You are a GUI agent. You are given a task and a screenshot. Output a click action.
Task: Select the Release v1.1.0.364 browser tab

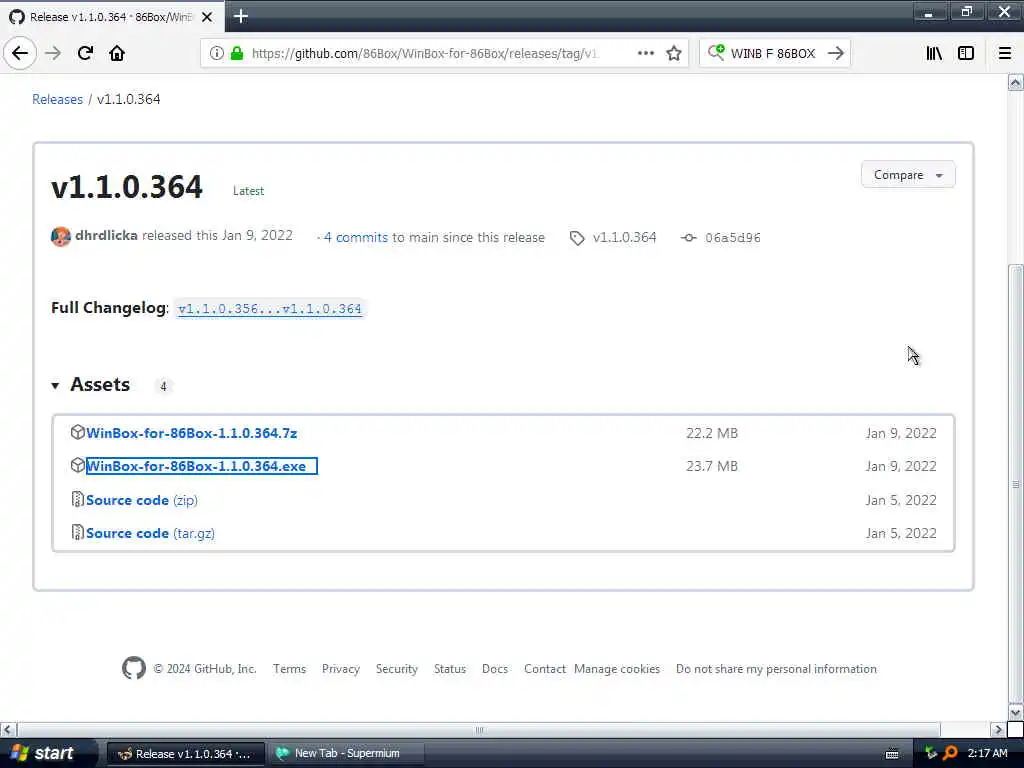click(x=112, y=17)
